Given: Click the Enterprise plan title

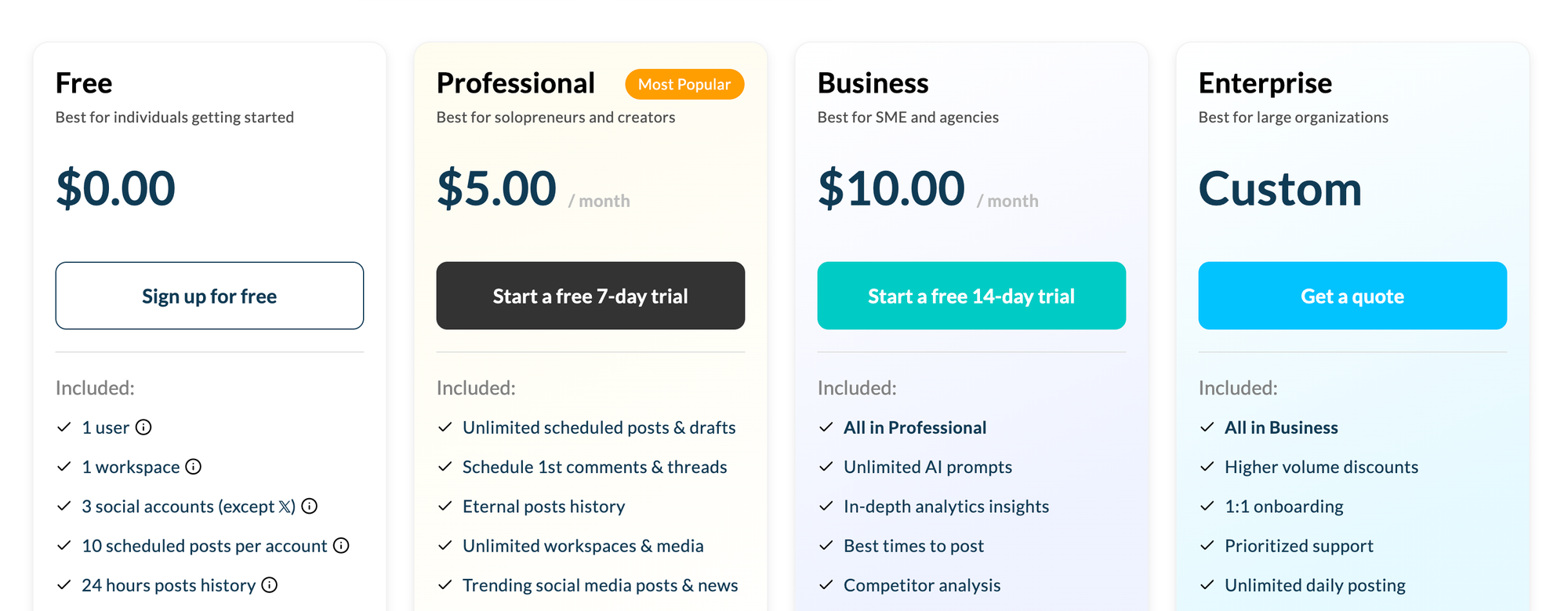Looking at the screenshot, I should [x=1265, y=83].
